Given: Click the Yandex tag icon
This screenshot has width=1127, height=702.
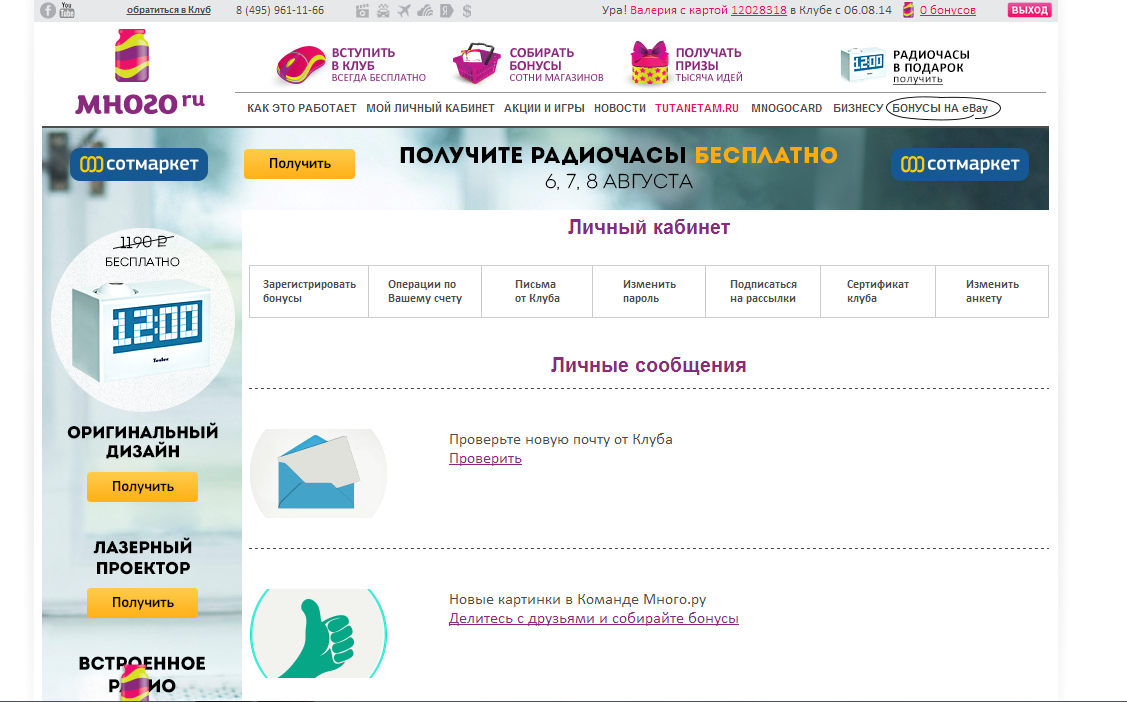Looking at the screenshot, I should point(446,11).
